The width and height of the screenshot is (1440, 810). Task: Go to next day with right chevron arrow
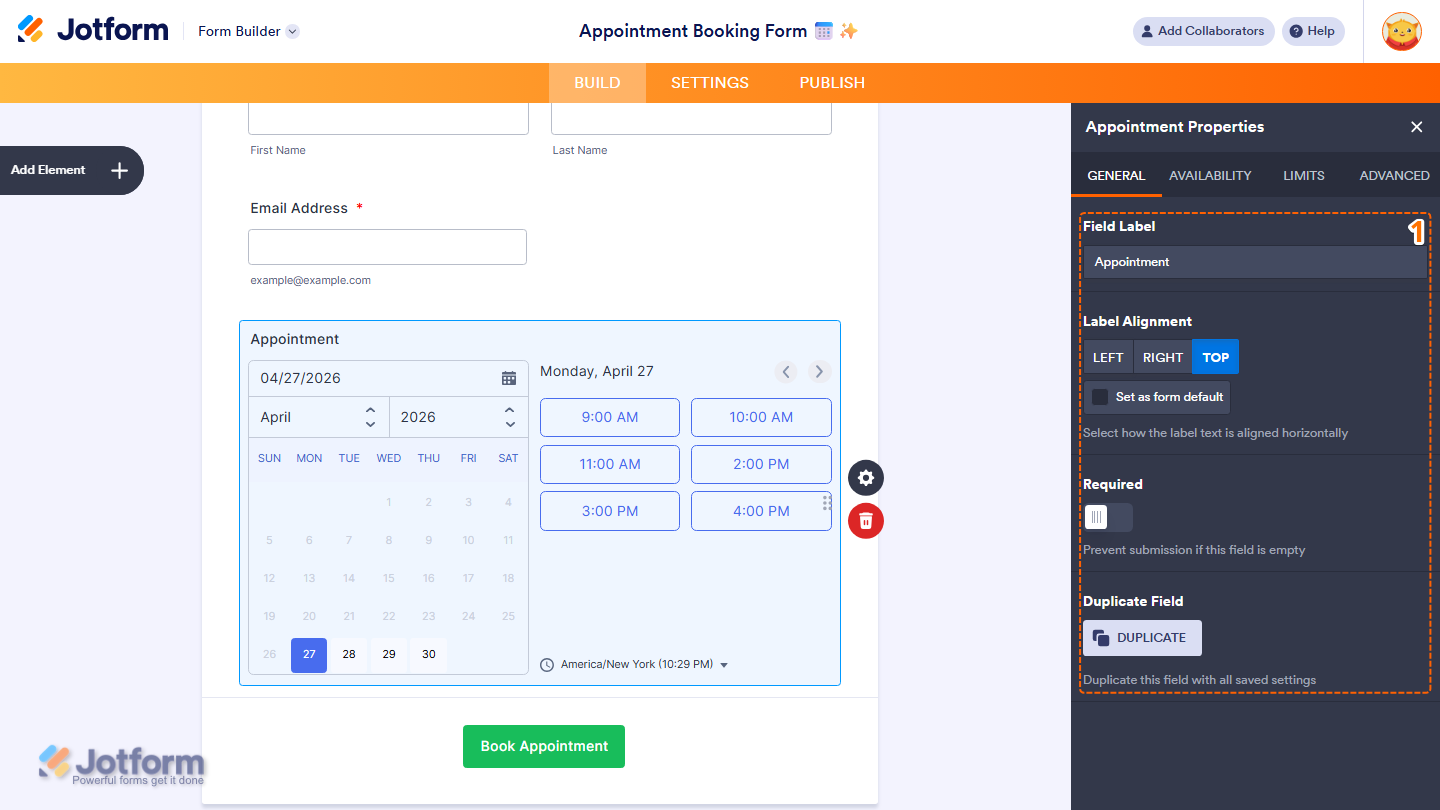[x=819, y=371]
